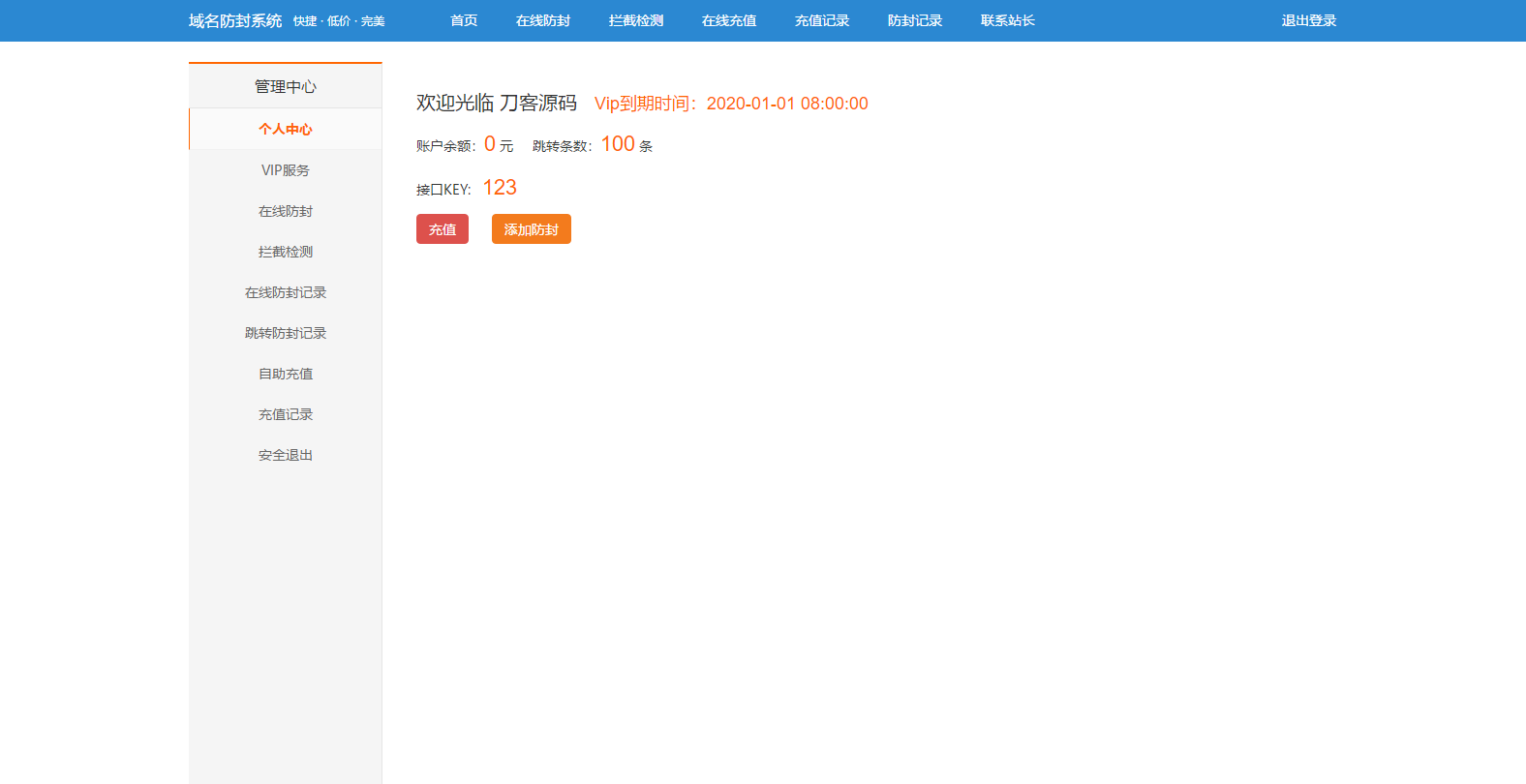View 跳转防封记录 in the sidebar

click(x=286, y=333)
